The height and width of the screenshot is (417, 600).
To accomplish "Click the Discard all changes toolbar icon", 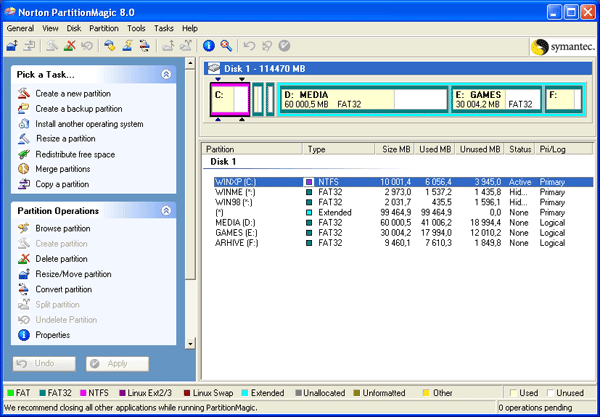I will [267, 46].
